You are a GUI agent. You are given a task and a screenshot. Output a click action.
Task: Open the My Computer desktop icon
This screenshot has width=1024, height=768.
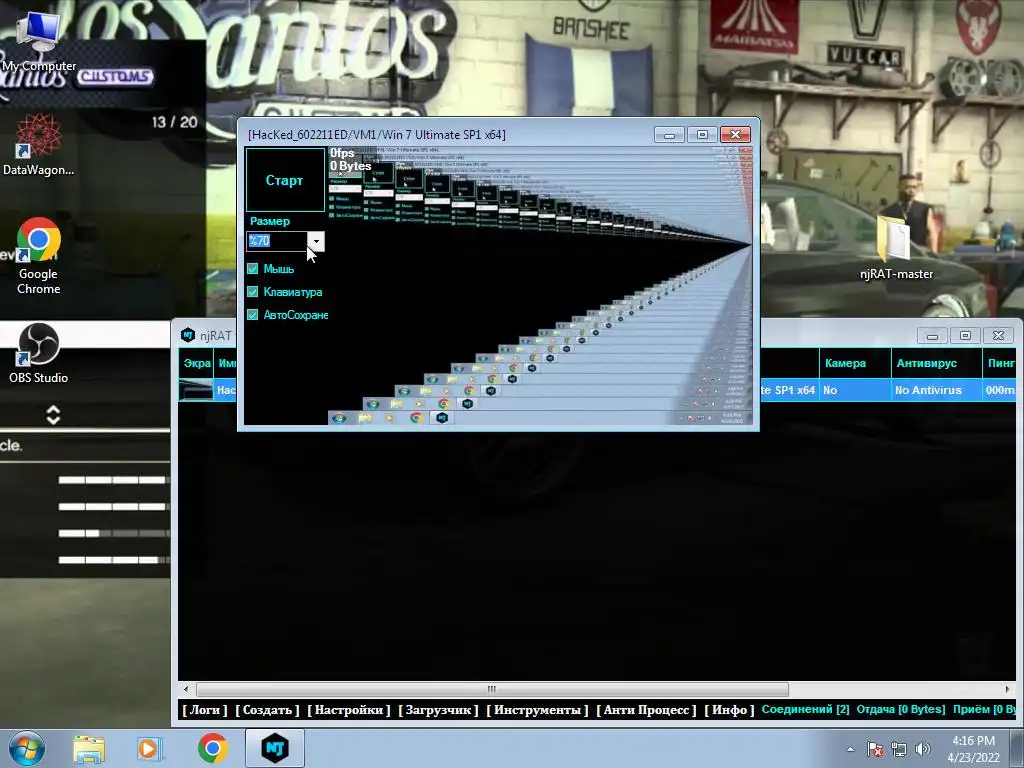tap(39, 42)
